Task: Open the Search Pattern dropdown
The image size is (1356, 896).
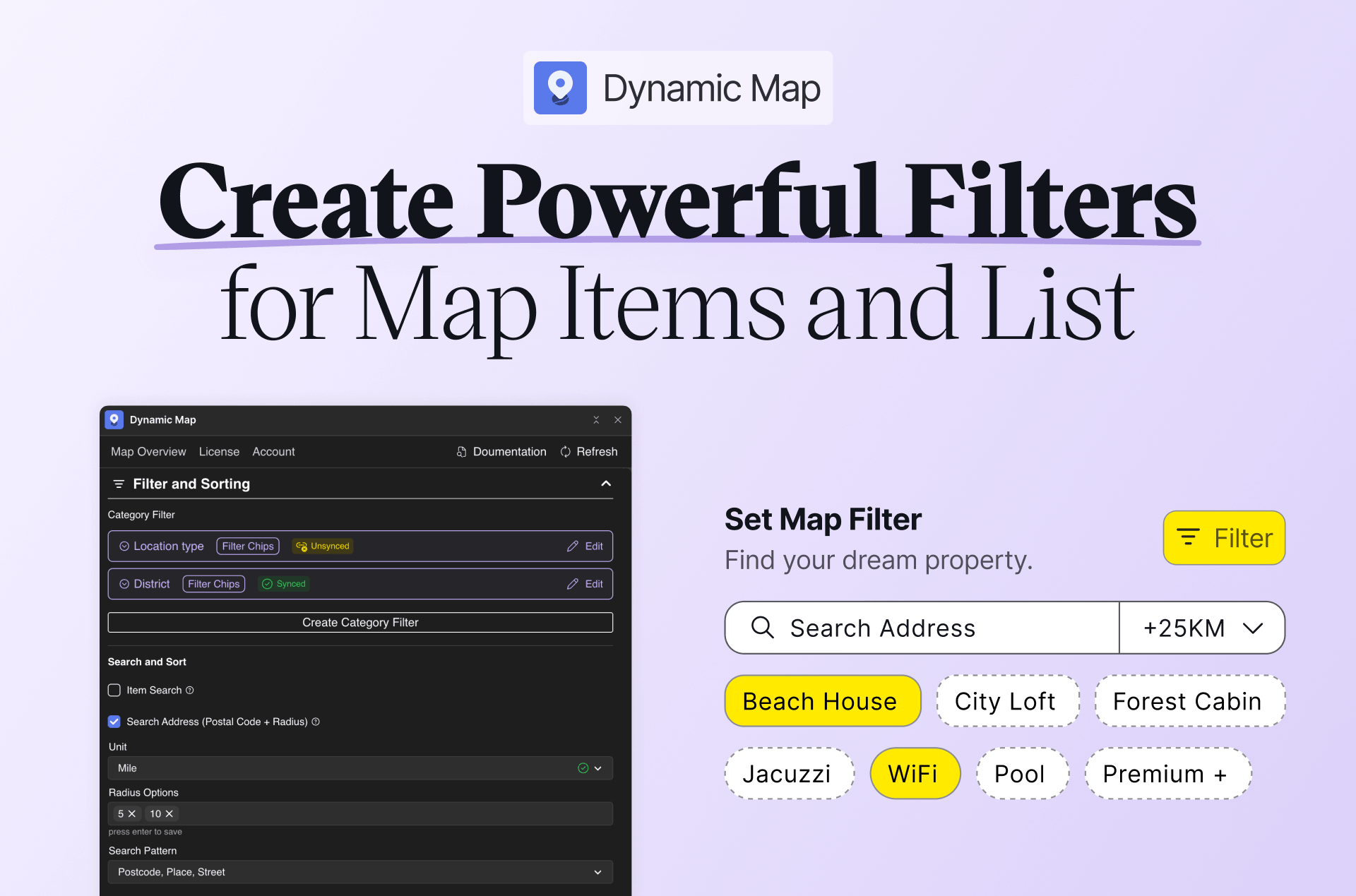Action: click(x=360, y=872)
